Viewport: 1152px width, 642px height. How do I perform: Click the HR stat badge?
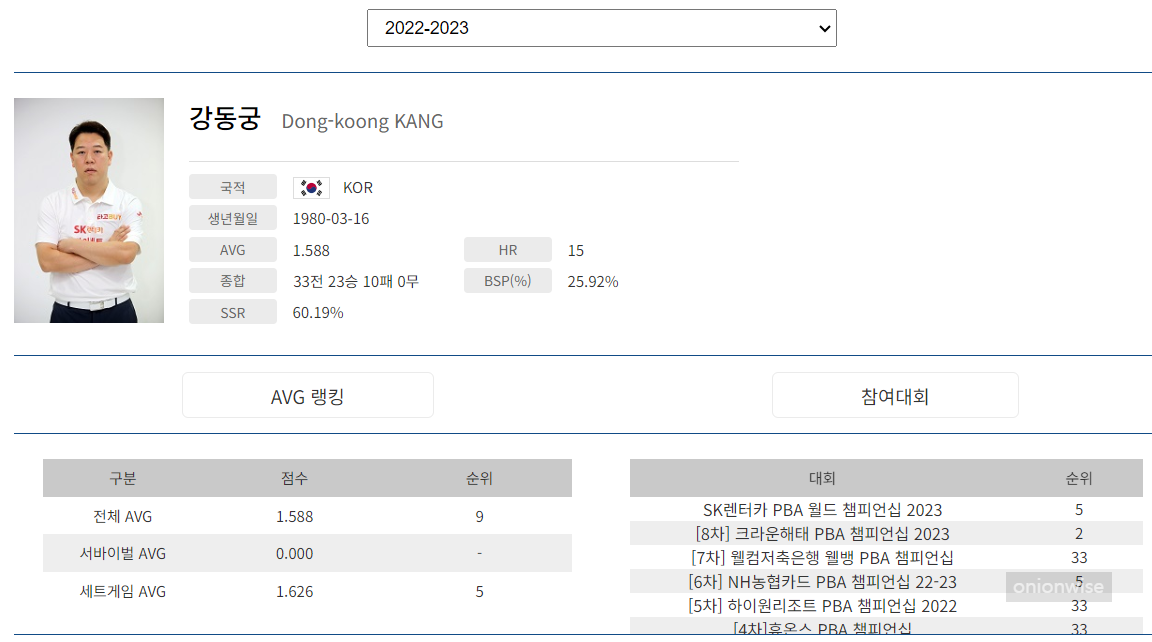click(507, 249)
